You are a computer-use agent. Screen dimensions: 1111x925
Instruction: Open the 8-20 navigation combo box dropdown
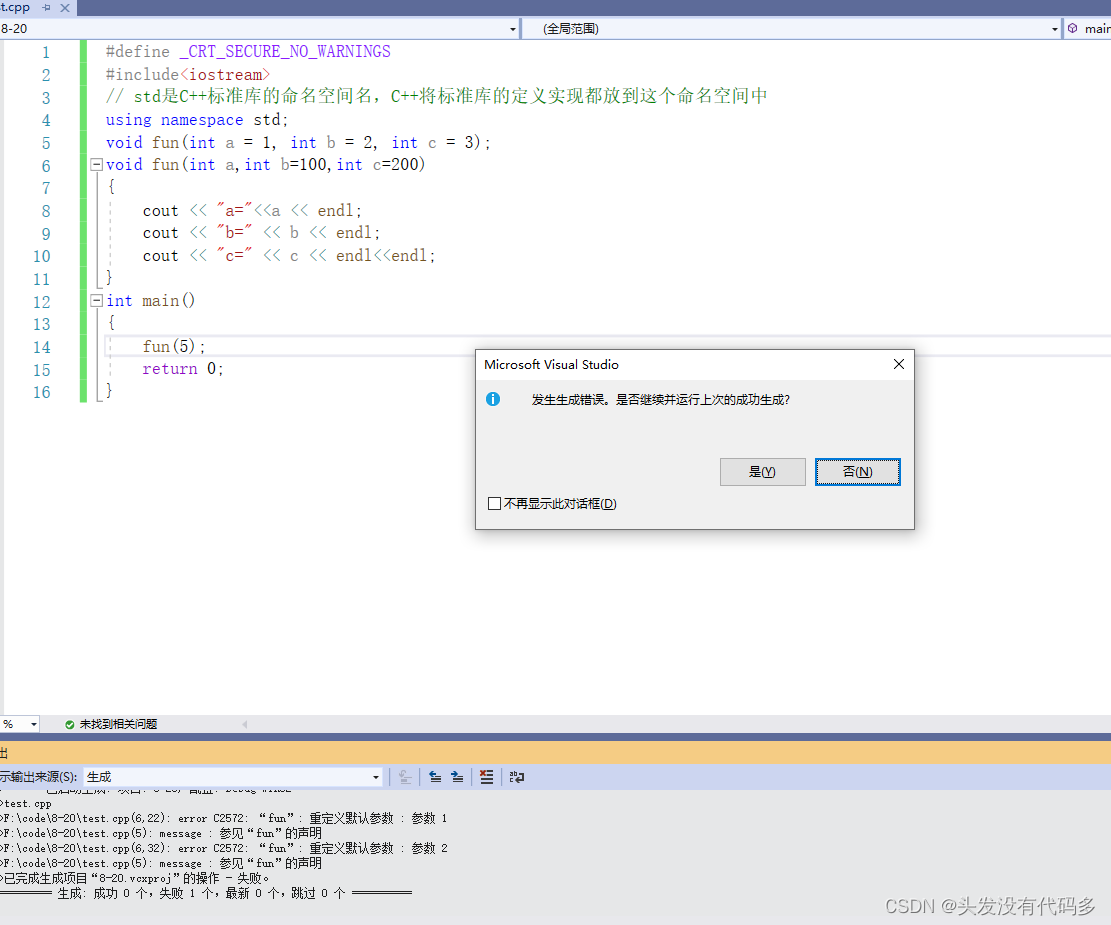click(513, 28)
